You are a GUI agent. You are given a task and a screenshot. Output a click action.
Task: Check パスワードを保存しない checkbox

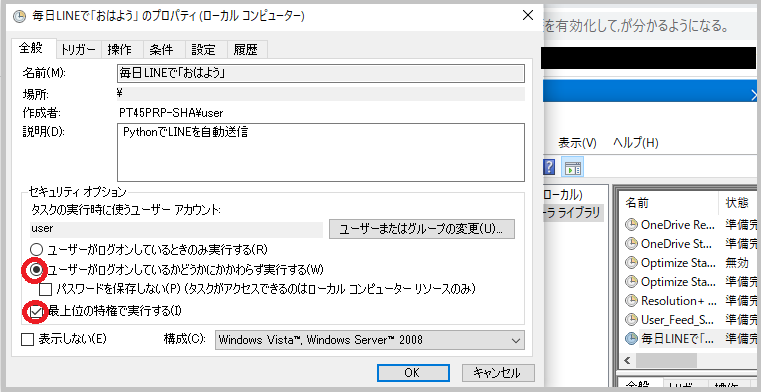point(46,290)
